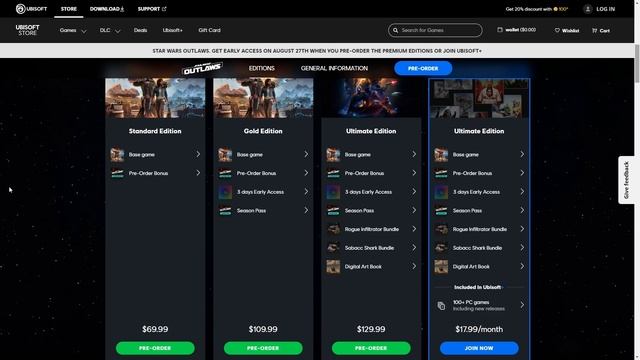Expand Gold Edition 3 days Early Access chevron

(x=306, y=191)
